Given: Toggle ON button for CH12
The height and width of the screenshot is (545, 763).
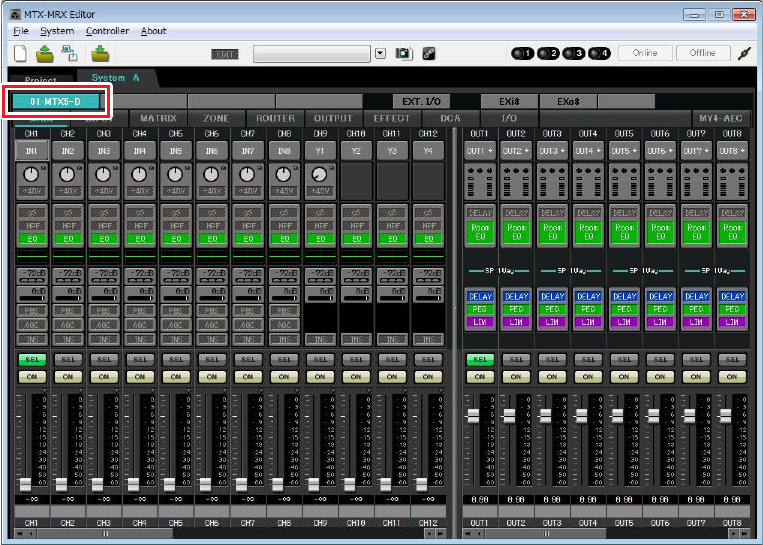Looking at the screenshot, I should click(428, 377).
